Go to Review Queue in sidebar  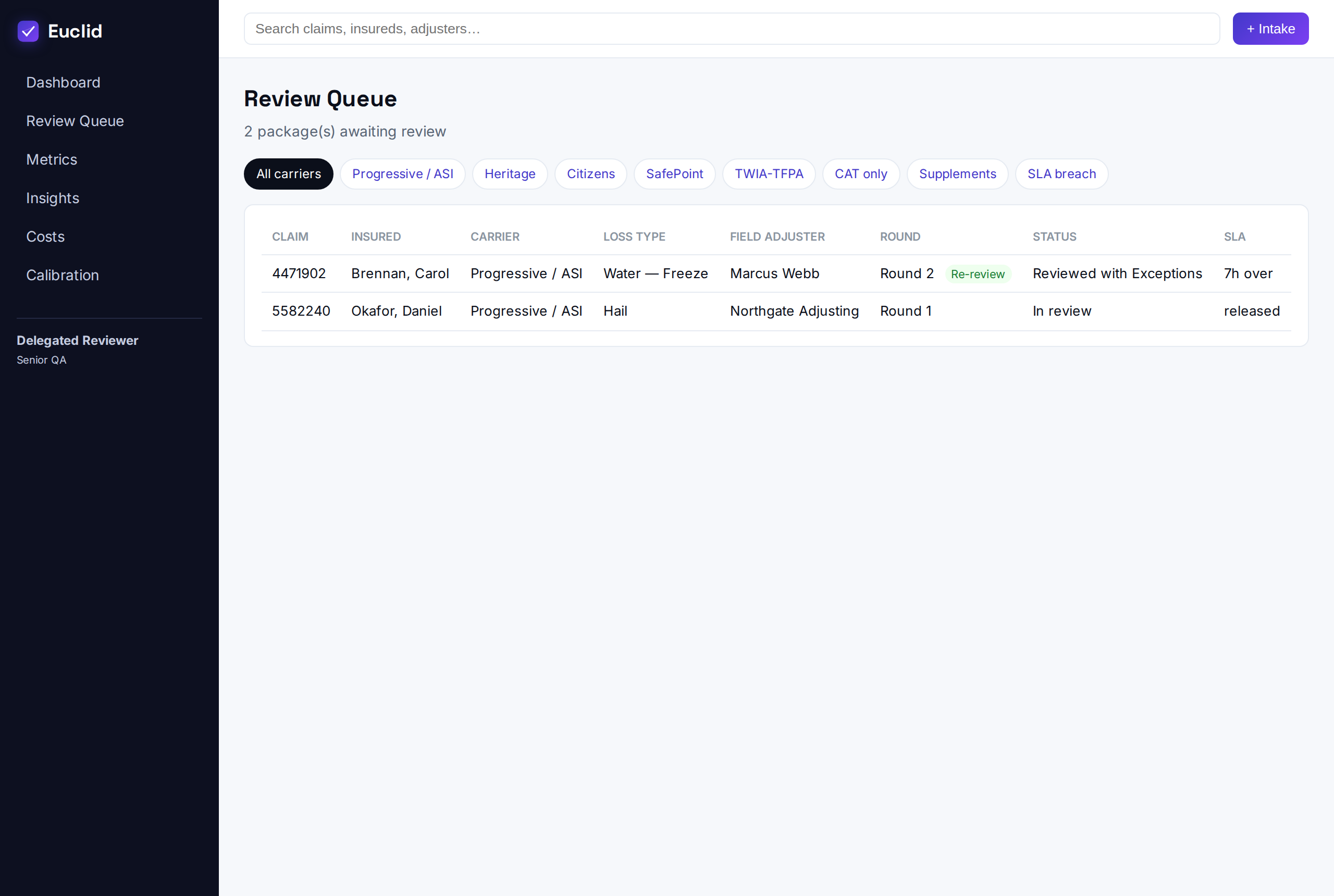pyautogui.click(x=75, y=120)
